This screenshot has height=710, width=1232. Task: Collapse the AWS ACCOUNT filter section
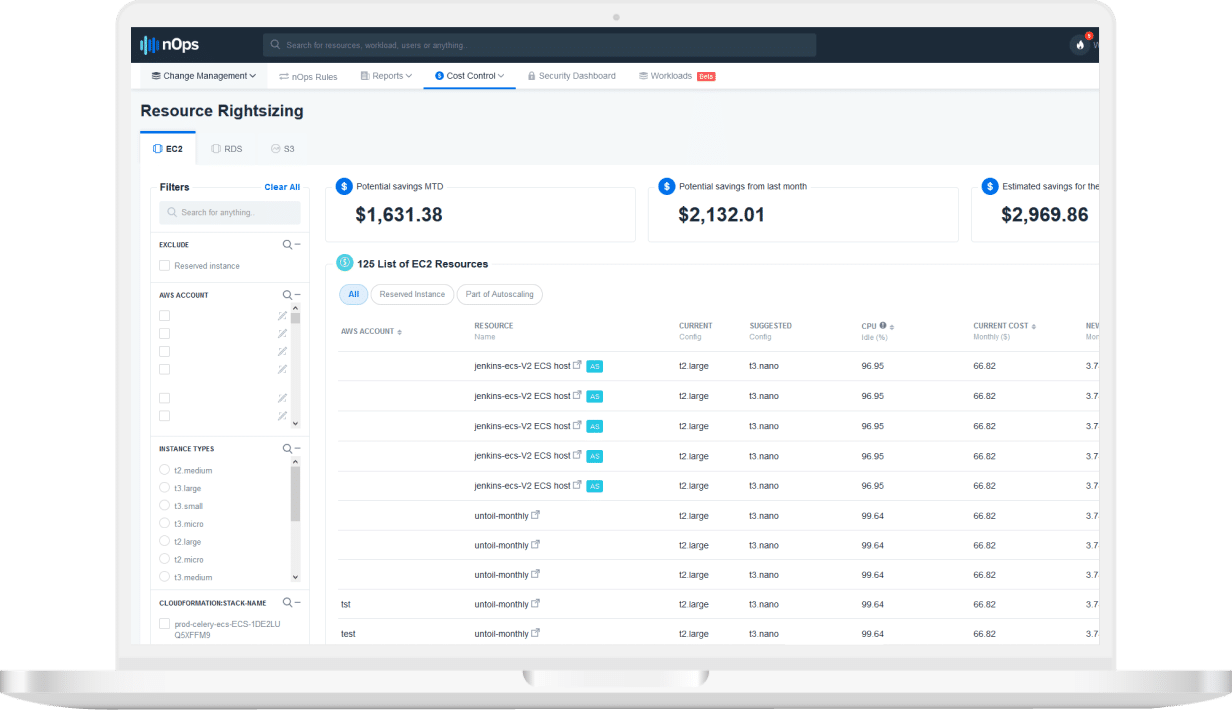298,296
